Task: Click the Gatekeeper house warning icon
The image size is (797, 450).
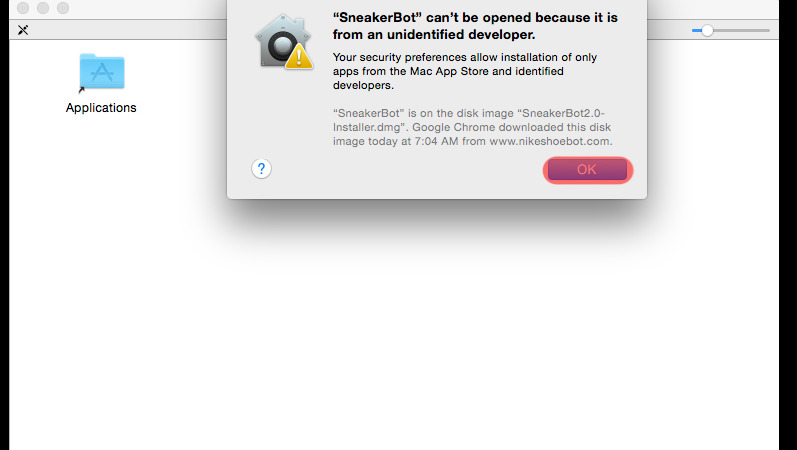Action: point(283,42)
